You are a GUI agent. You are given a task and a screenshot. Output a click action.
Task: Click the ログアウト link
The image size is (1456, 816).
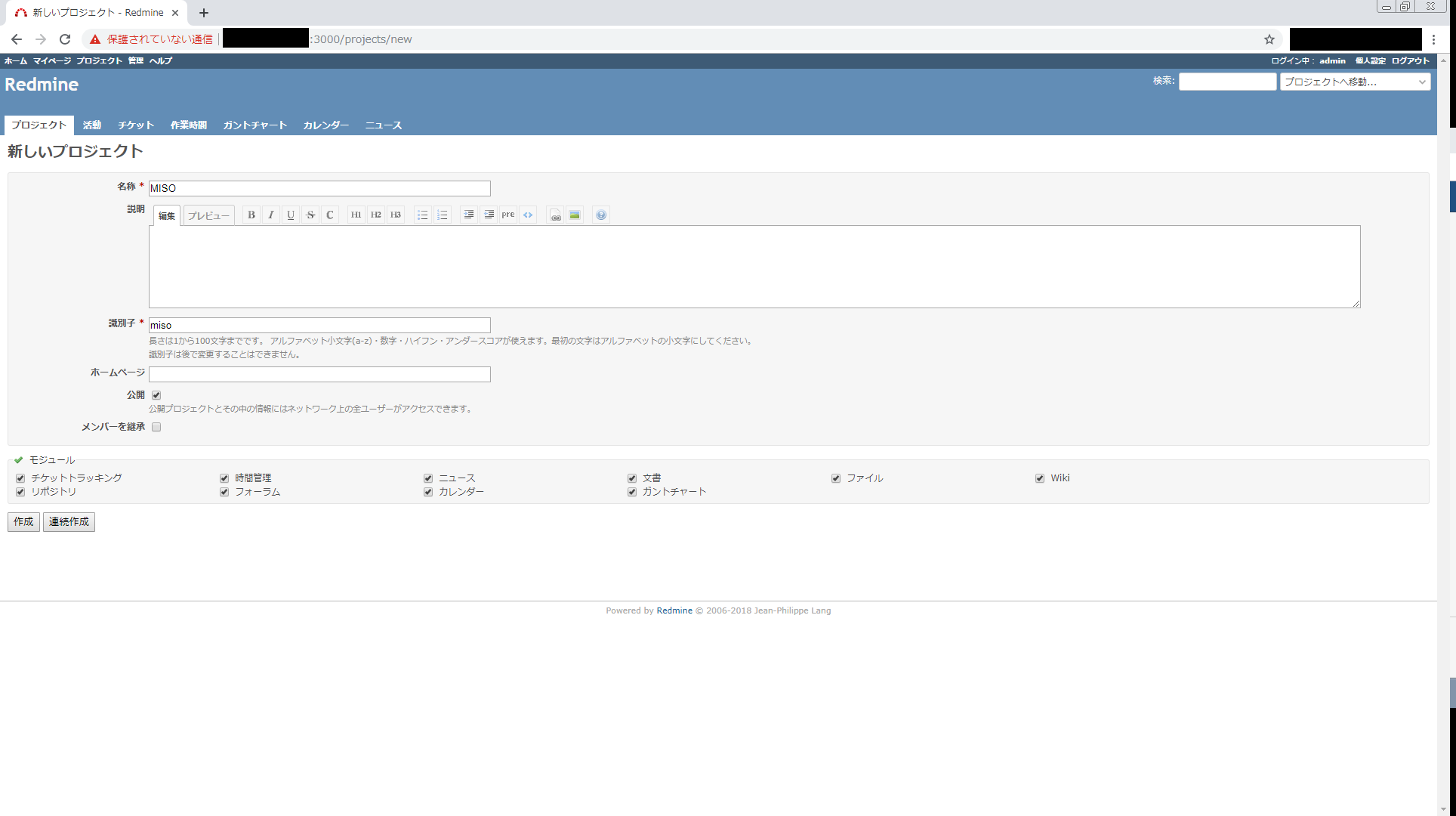coord(1410,60)
